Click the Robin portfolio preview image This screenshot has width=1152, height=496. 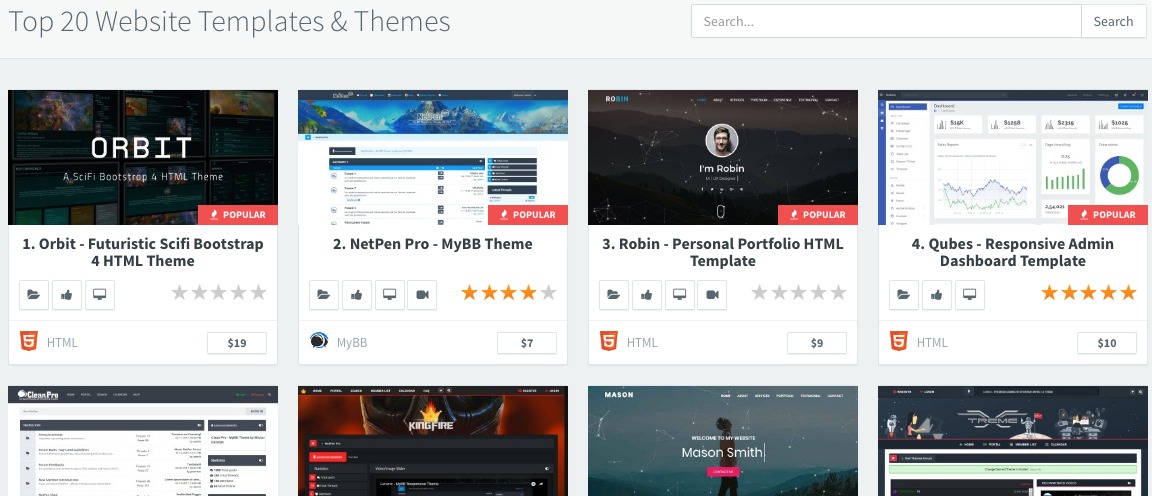click(x=723, y=157)
